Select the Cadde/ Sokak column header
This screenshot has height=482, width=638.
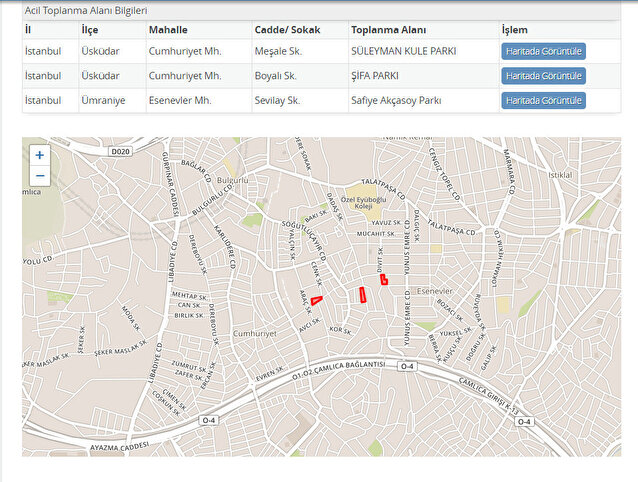point(287,30)
